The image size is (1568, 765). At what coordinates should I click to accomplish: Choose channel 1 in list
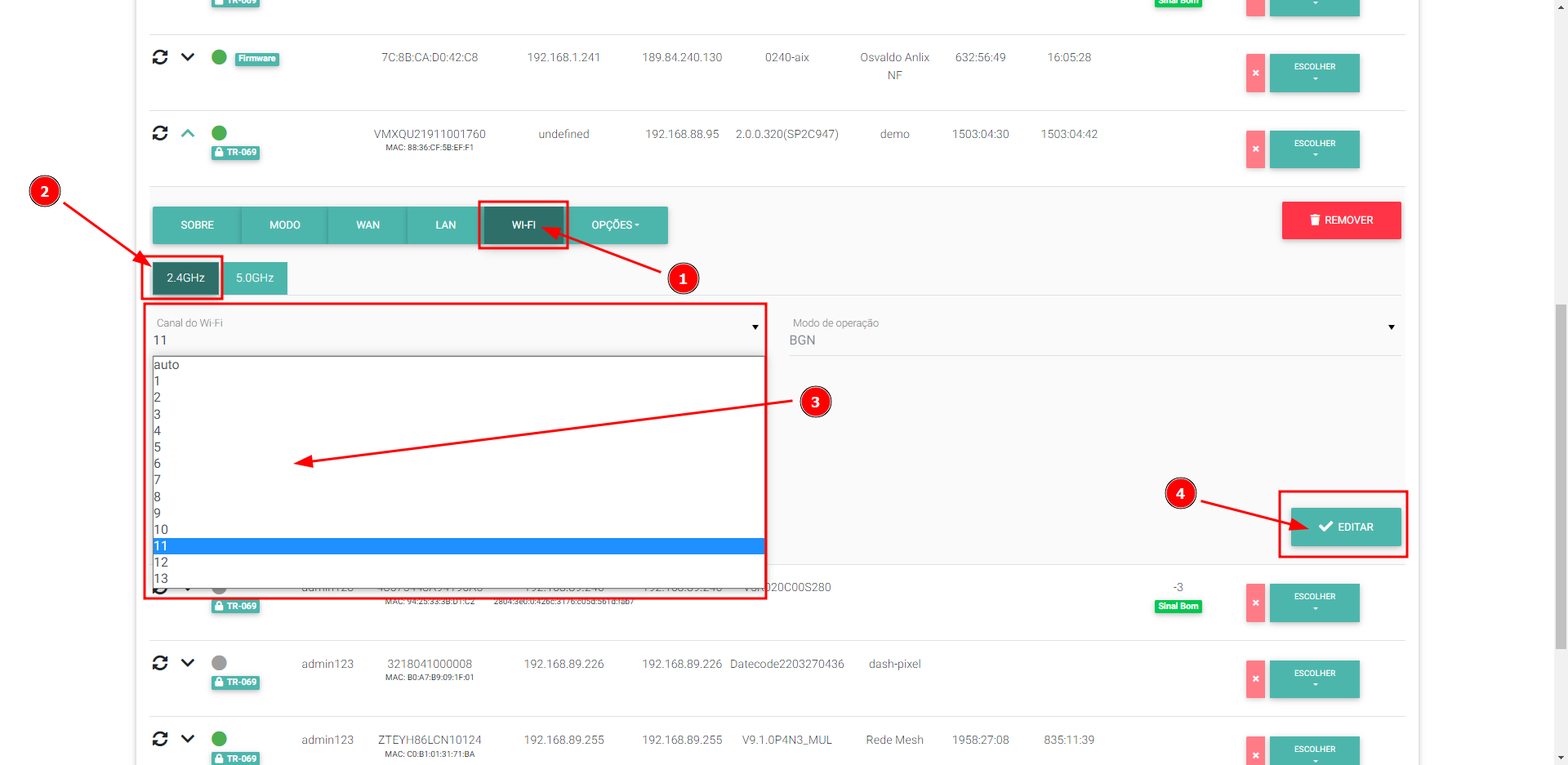pos(458,381)
